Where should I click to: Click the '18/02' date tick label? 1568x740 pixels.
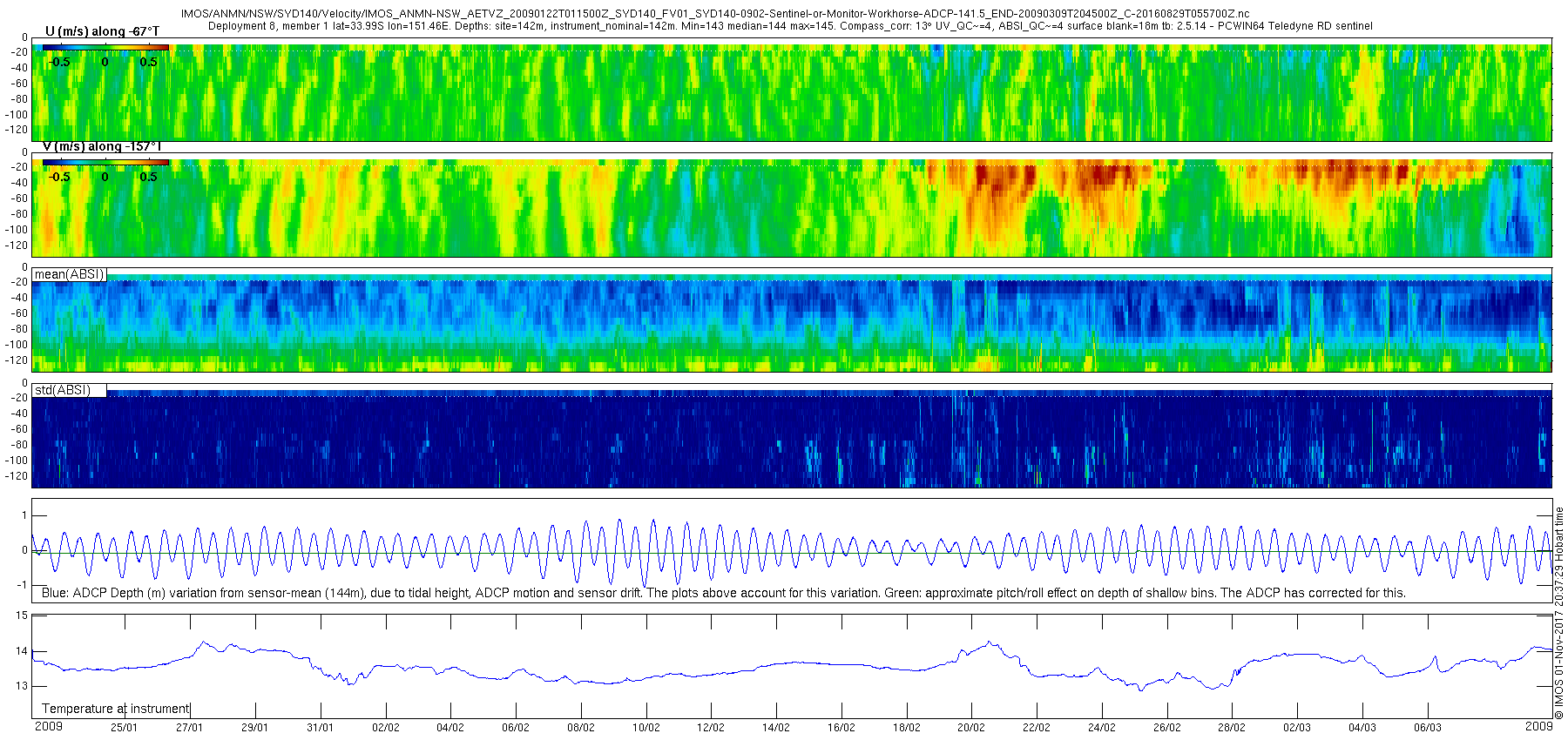(x=907, y=728)
